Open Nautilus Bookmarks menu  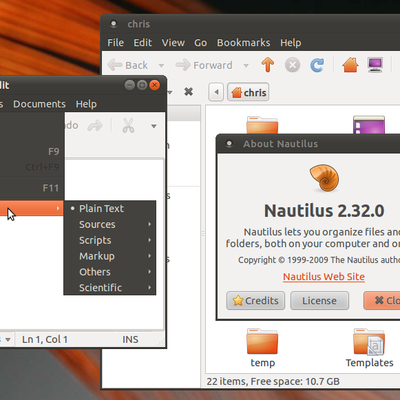[243, 43]
